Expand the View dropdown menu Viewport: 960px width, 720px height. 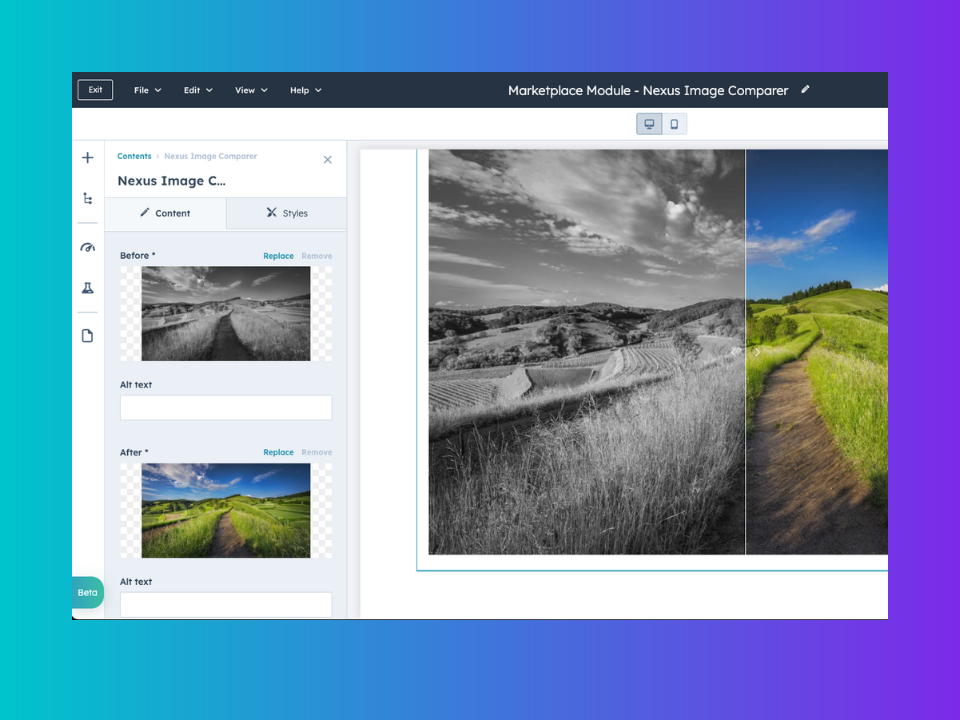(x=251, y=90)
